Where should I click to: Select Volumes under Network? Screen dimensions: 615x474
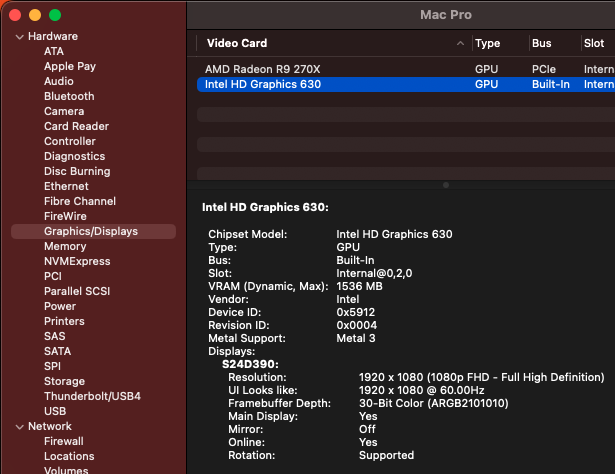point(66,470)
